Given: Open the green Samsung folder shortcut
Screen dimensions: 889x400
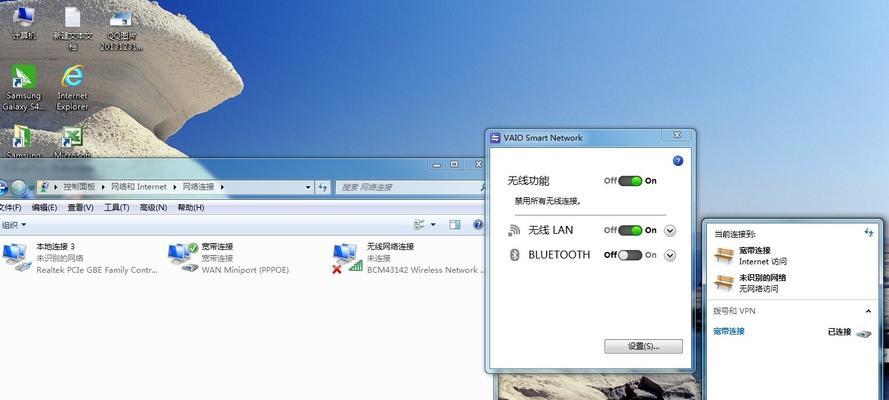Looking at the screenshot, I should (x=24, y=142).
